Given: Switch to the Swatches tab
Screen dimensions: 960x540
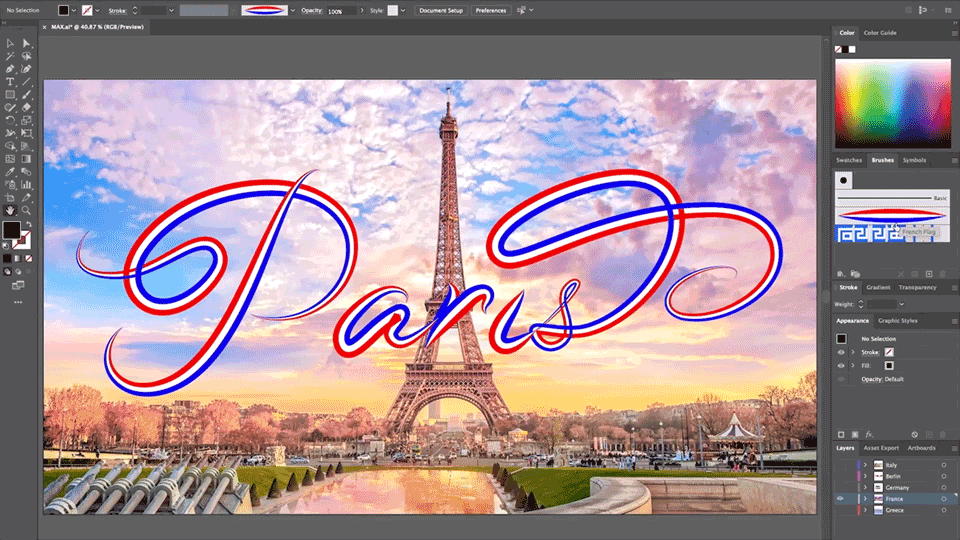Looking at the screenshot, I should coord(849,160).
